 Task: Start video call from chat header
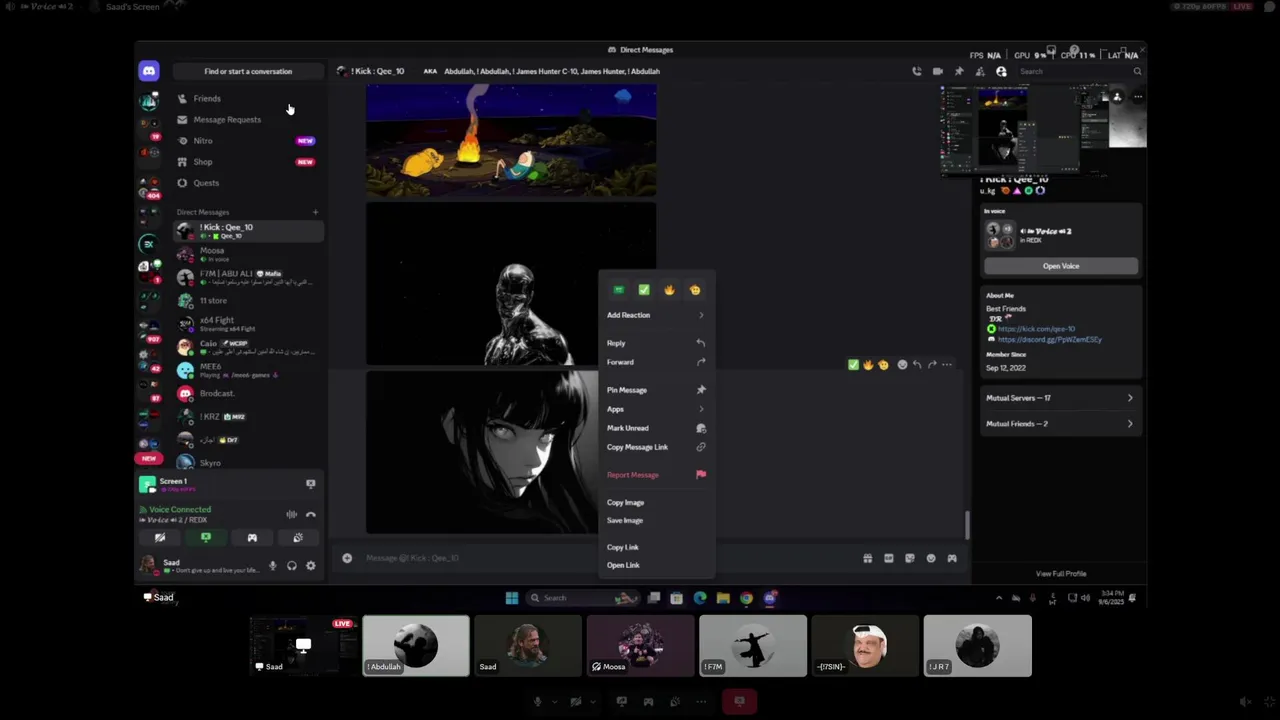pos(937,71)
